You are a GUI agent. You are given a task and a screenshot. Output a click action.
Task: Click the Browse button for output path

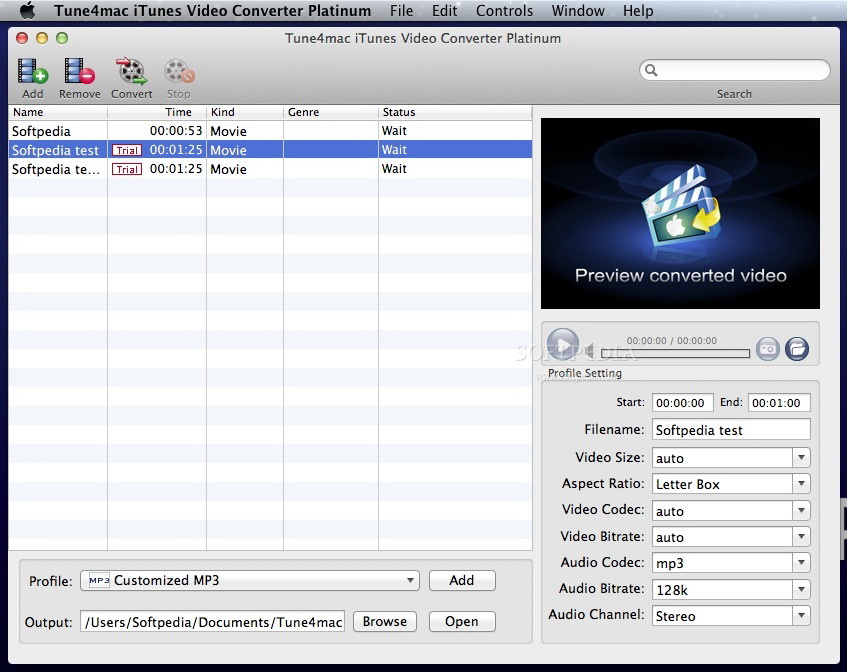[x=385, y=621]
